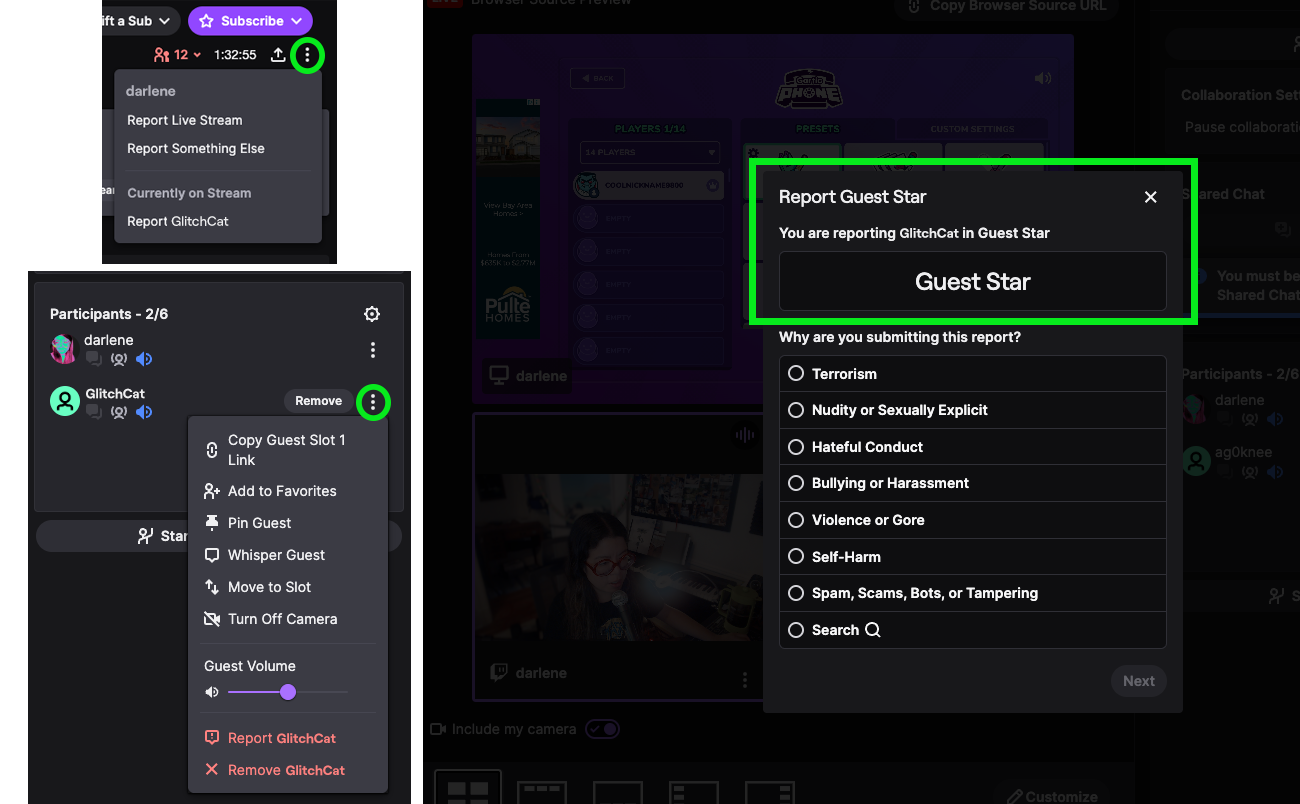Click the Remove button beside GlitchCat
The image size is (1300, 804).
click(x=318, y=401)
